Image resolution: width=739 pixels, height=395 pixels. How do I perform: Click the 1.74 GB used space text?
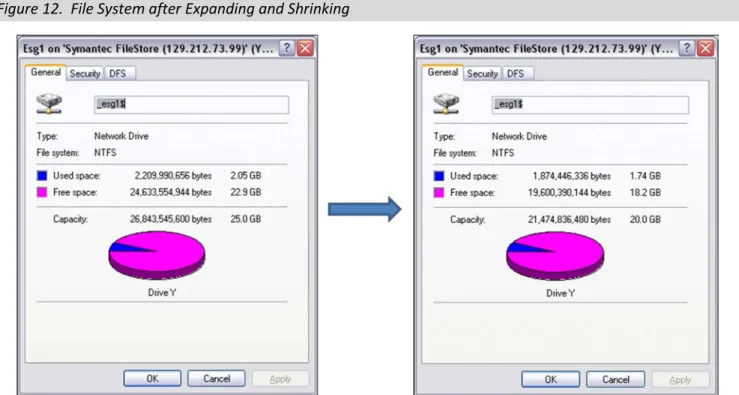645,176
